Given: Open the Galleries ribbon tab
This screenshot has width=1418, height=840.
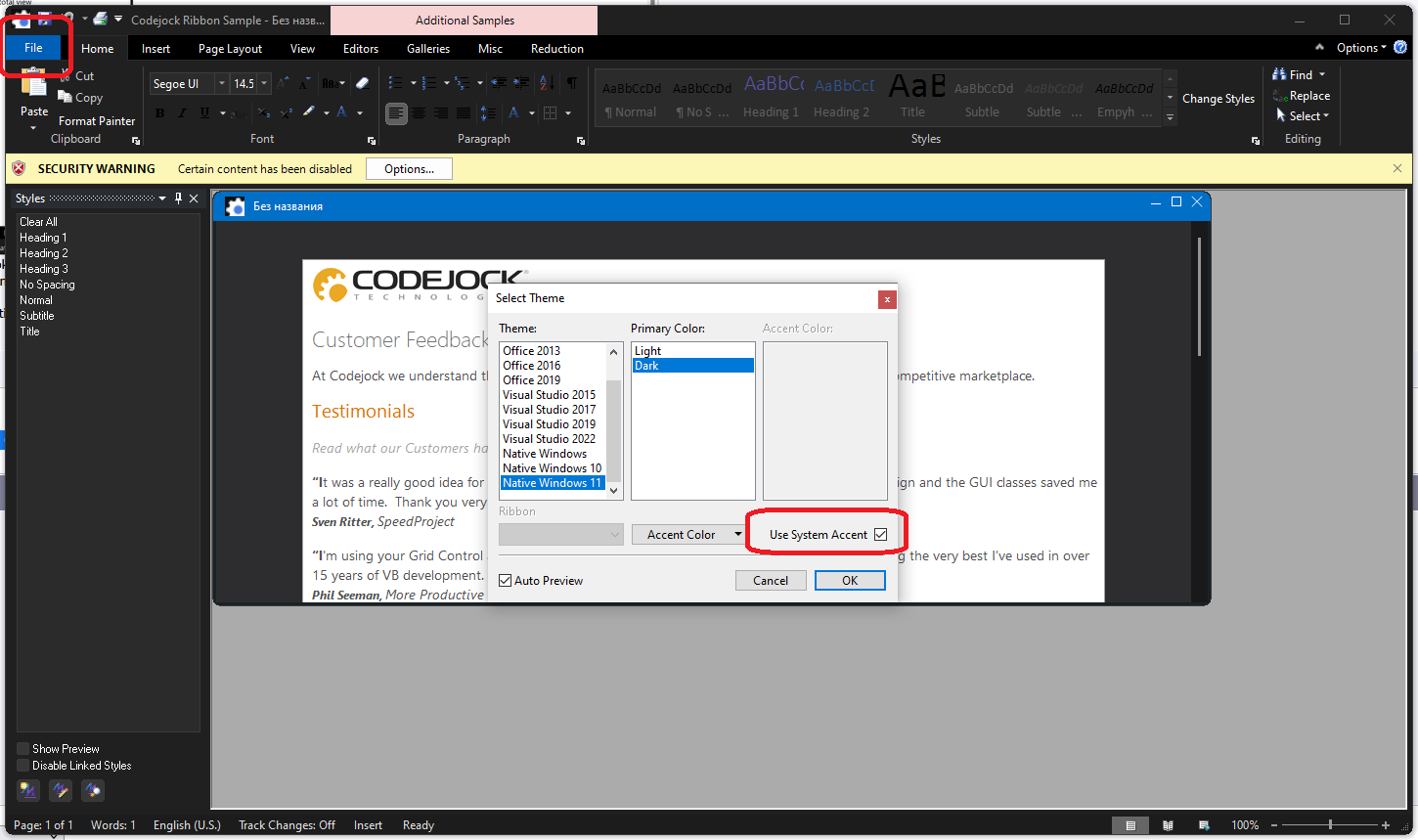Looking at the screenshot, I should click(428, 49).
